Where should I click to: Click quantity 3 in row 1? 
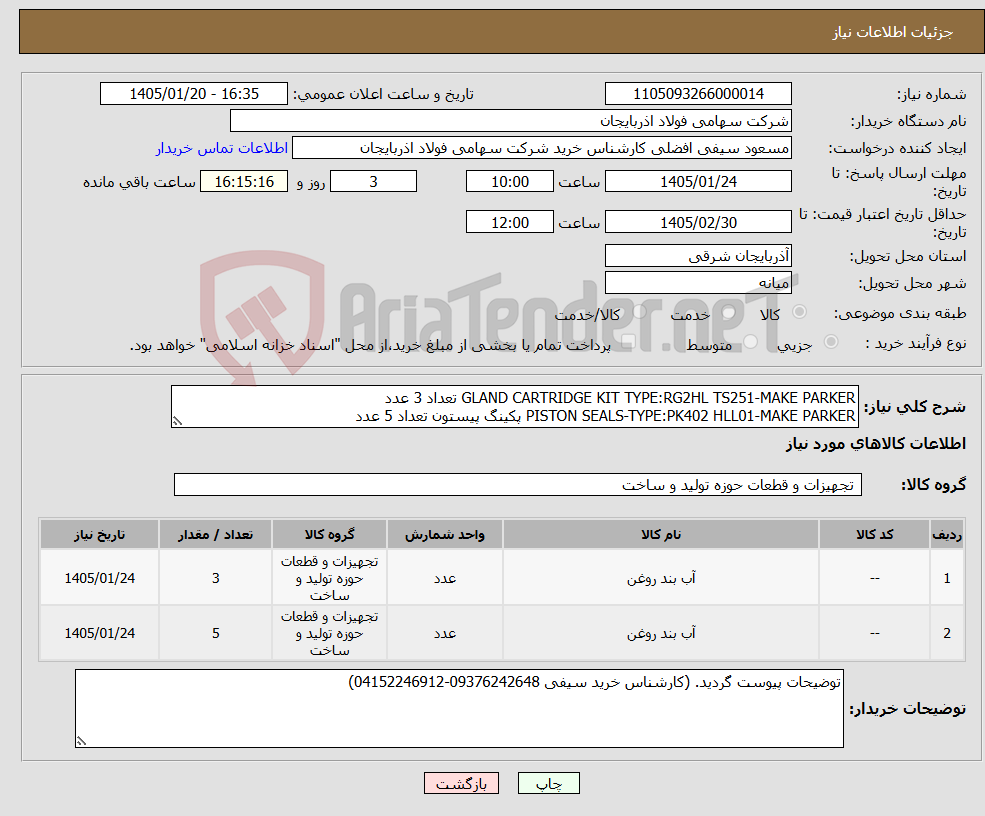(215, 578)
